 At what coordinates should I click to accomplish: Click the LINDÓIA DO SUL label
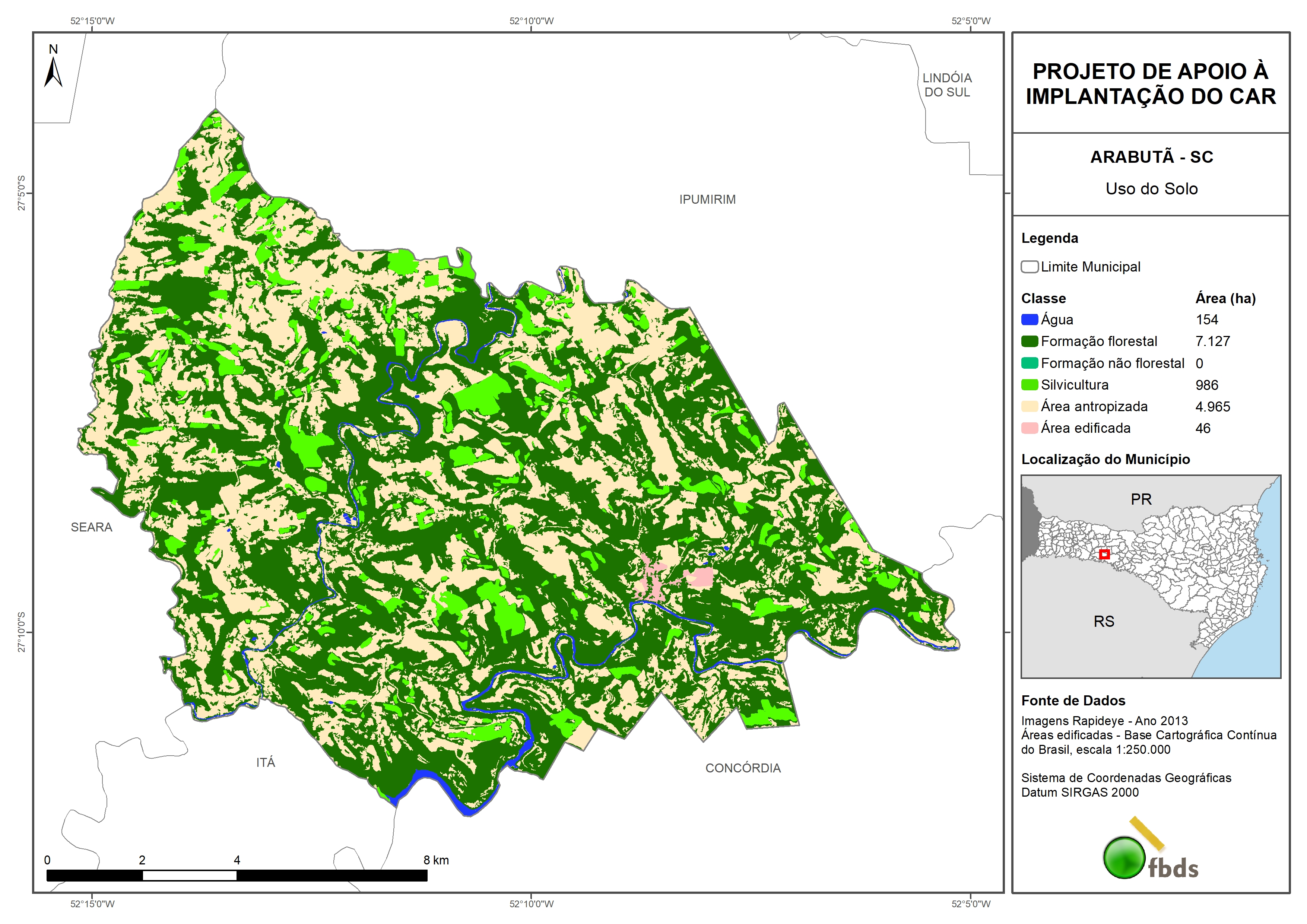coord(947,85)
